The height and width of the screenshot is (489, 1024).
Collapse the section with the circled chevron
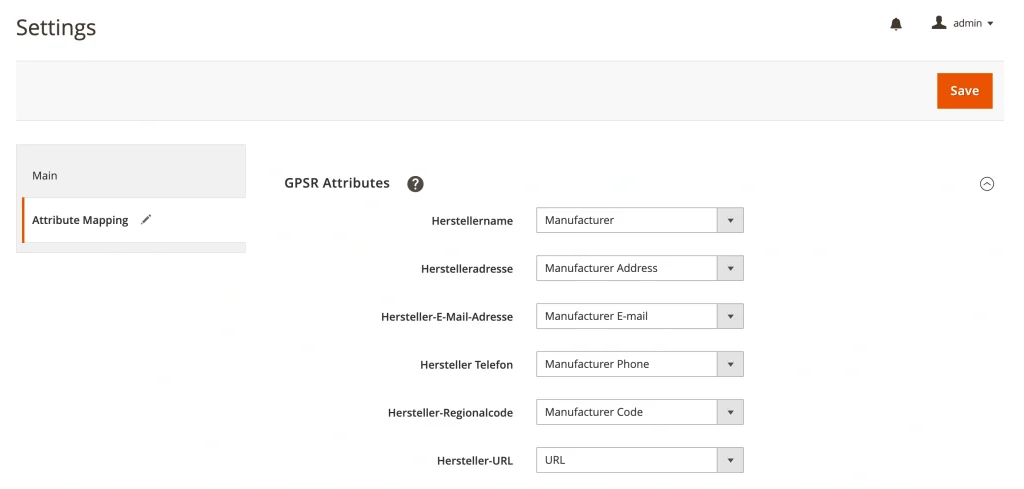point(987,184)
